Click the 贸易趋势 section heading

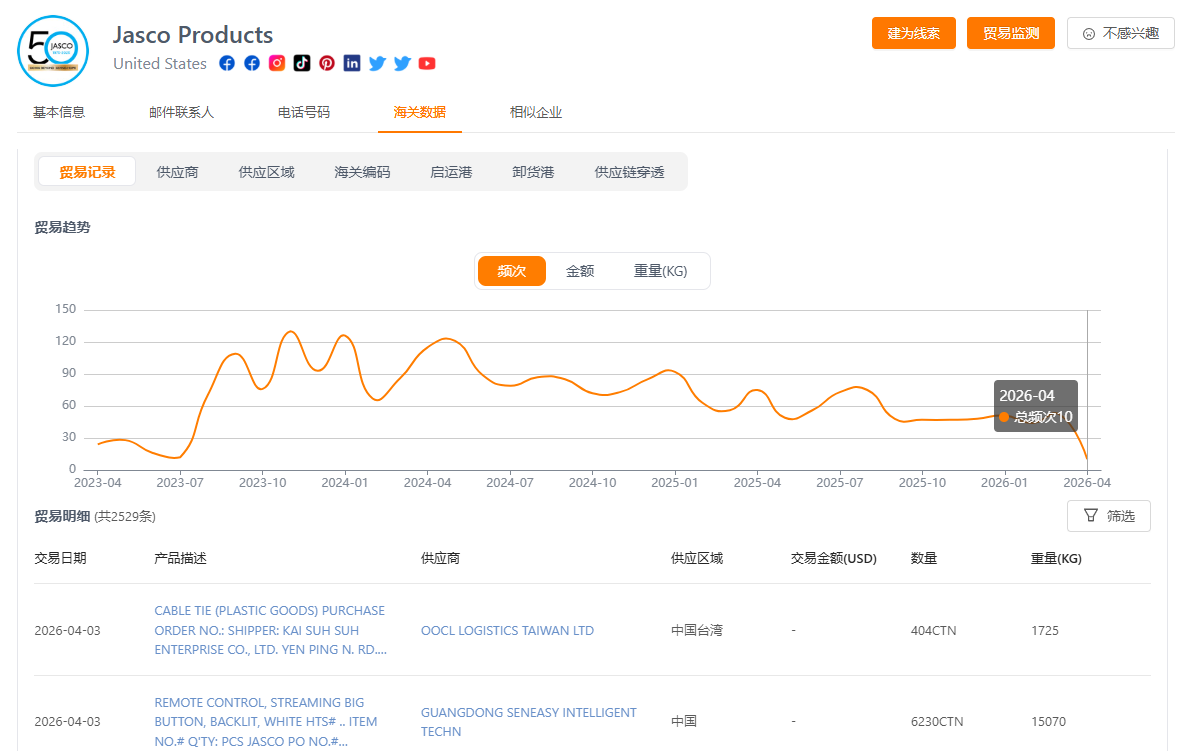pyautogui.click(x=62, y=227)
